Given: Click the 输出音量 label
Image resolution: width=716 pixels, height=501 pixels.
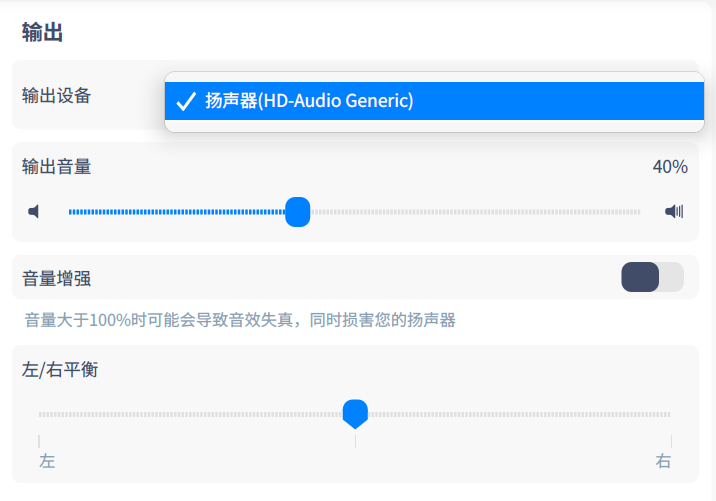Looking at the screenshot, I should pos(57,167).
